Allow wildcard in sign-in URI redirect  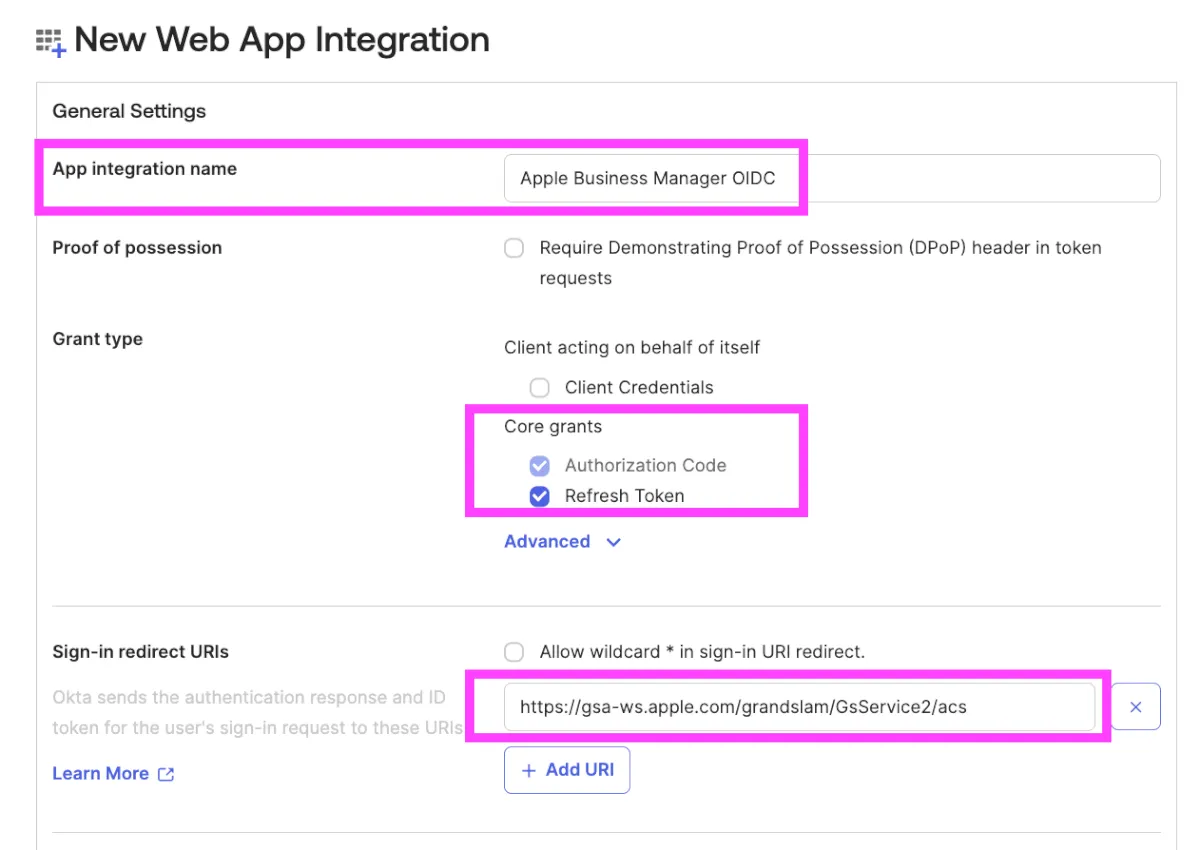pos(514,652)
